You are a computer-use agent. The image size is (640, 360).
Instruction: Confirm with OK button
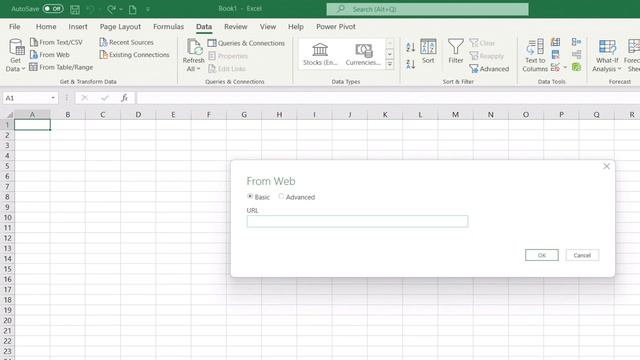(x=542, y=255)
